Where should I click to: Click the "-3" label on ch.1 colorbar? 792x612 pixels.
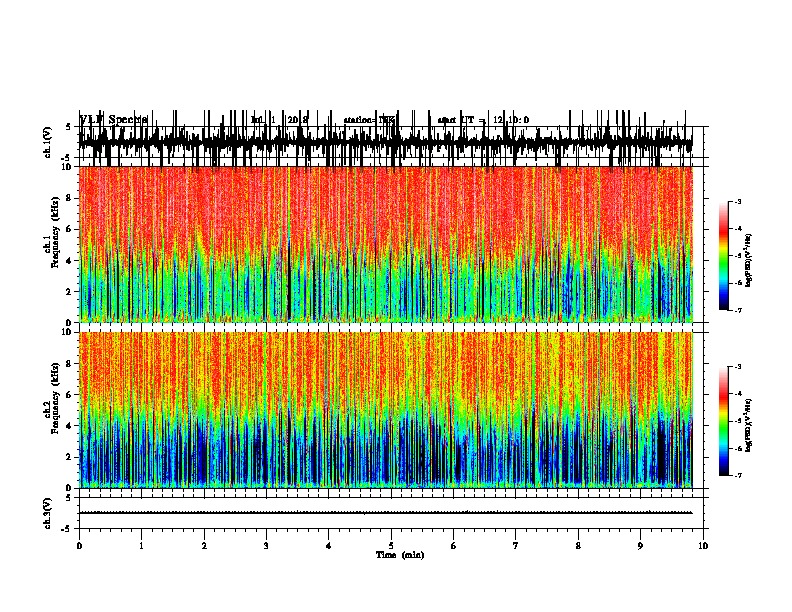tap(737, 201)
